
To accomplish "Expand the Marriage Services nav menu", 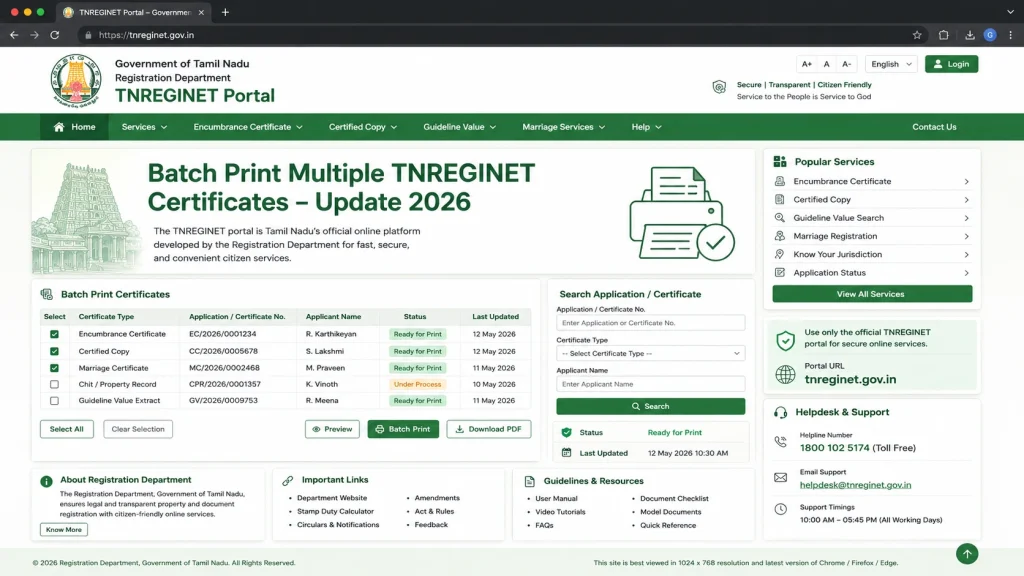I will 563,127.
